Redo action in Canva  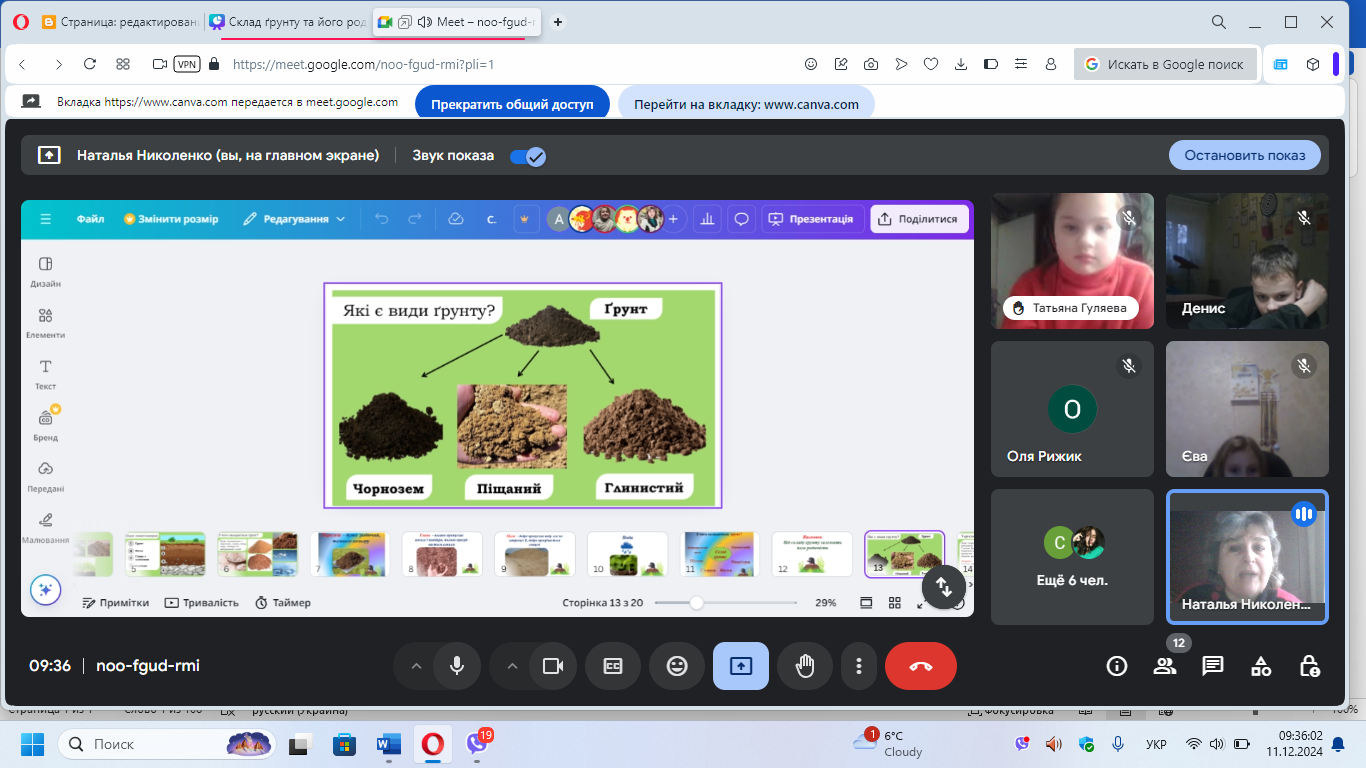pyautogui.click(x=415, y=219)
